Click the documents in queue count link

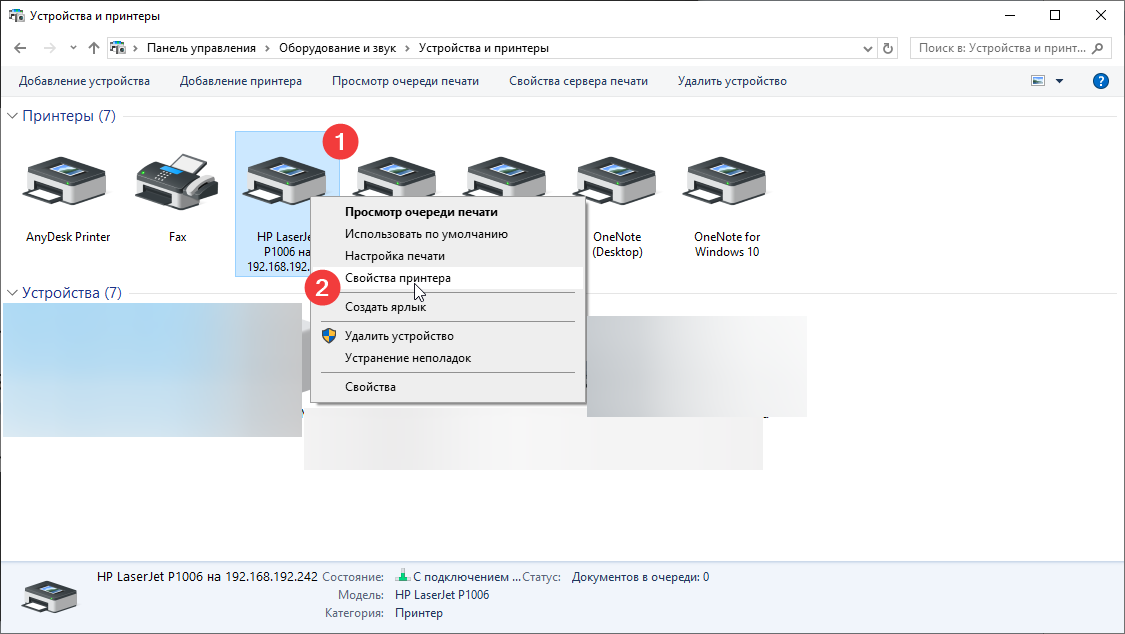point(705,577)
